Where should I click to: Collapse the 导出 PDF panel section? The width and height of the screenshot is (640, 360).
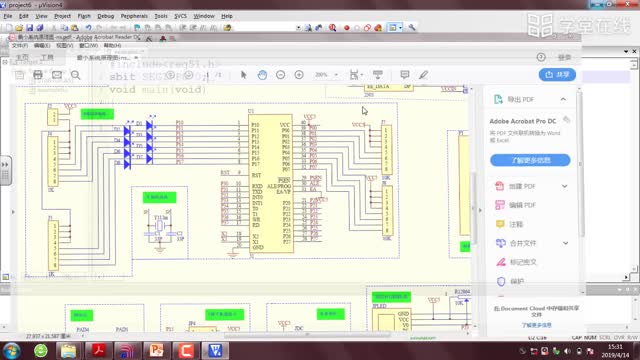point(563,99)
